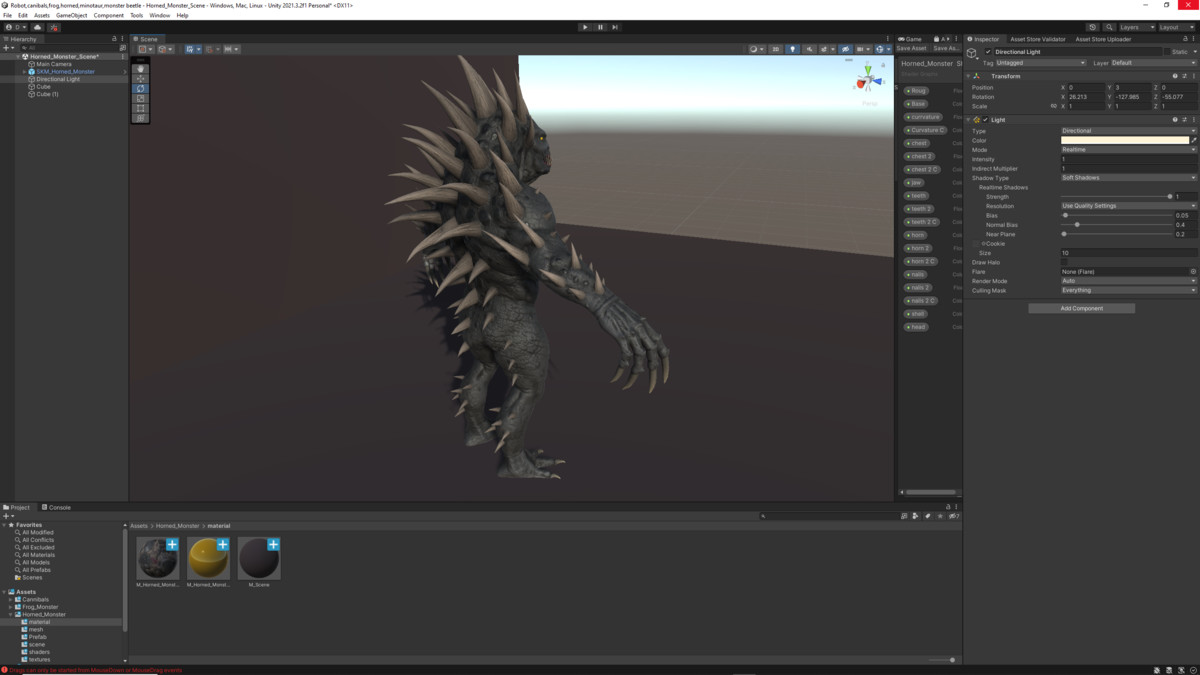1200x675 pixels.
Task: Select the Hand view tool
Action: click(141, 69)
